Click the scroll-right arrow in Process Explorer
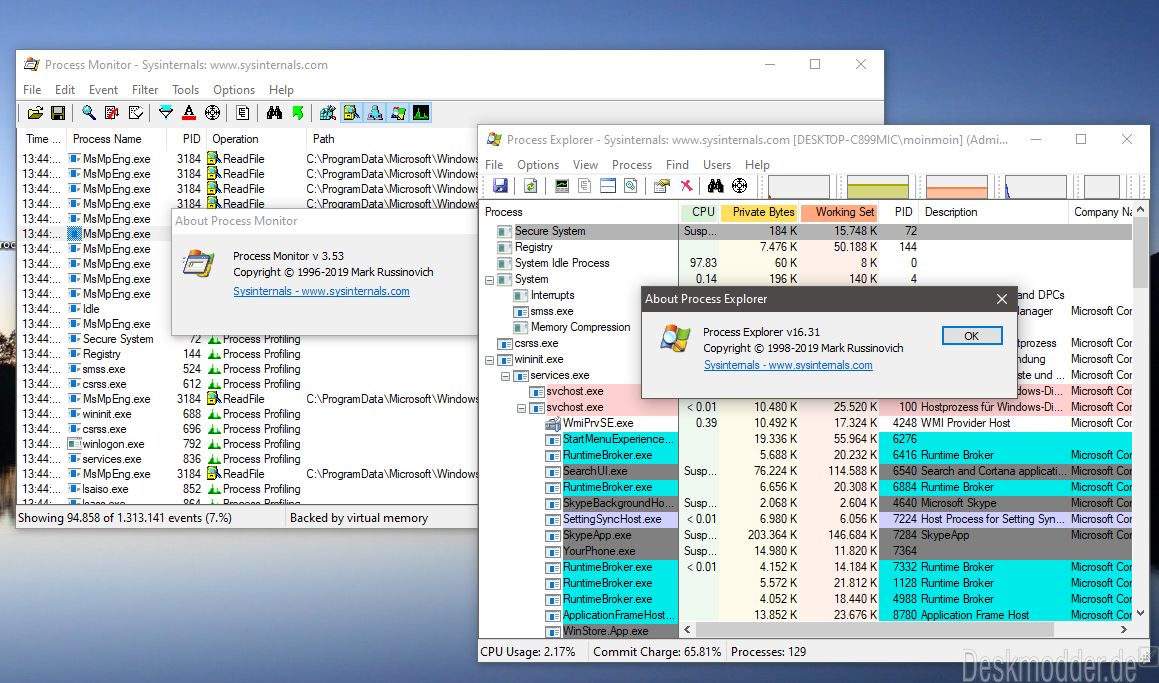The width and height of the screenshot is (1159, 683). pyautogui.click(x=1124, y=630)
